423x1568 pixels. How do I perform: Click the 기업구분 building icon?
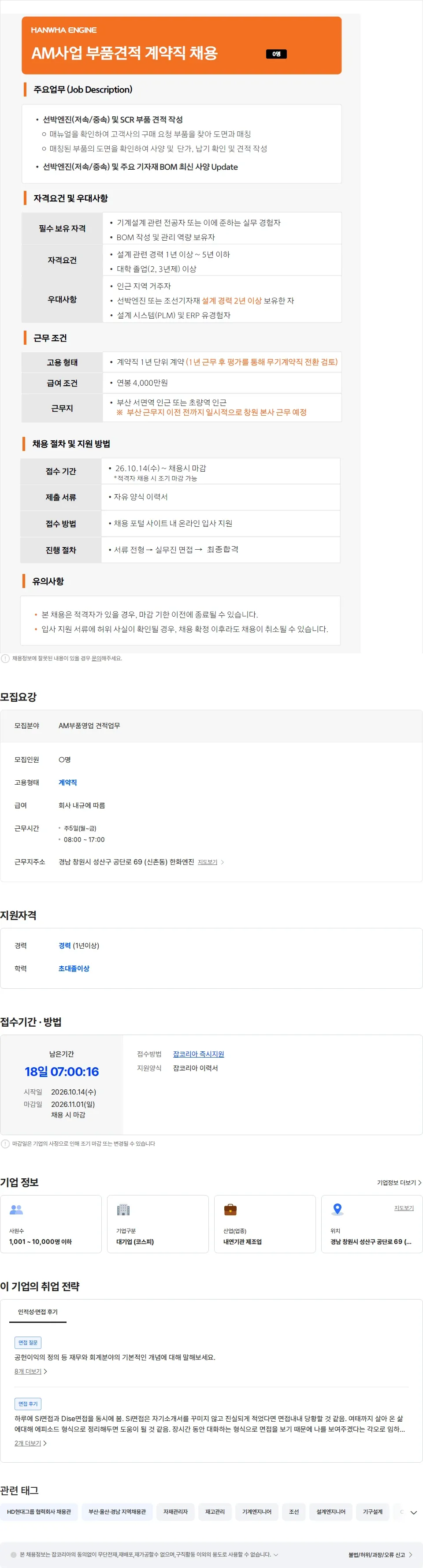point(123,1210)
